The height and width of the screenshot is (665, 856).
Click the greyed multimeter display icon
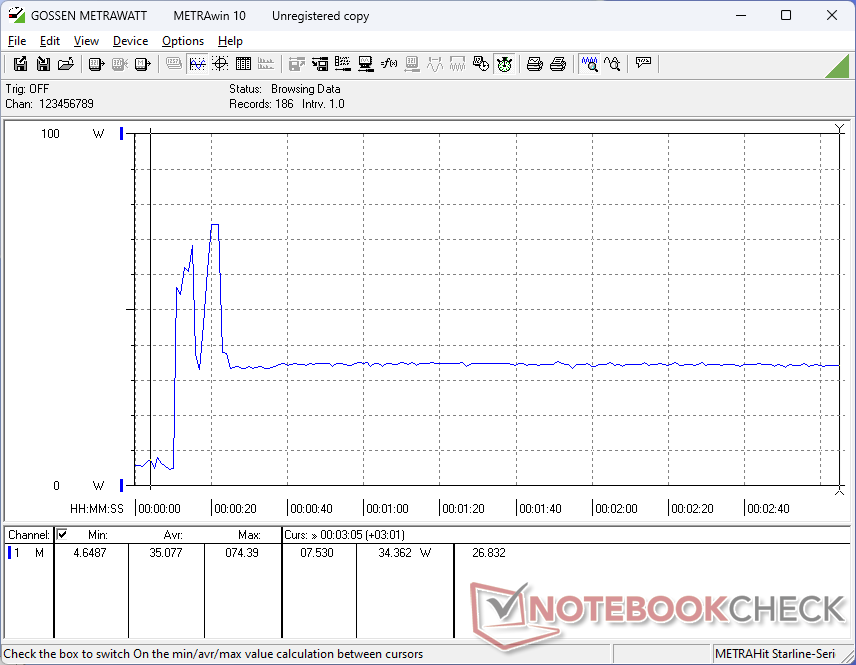(174, 64)
